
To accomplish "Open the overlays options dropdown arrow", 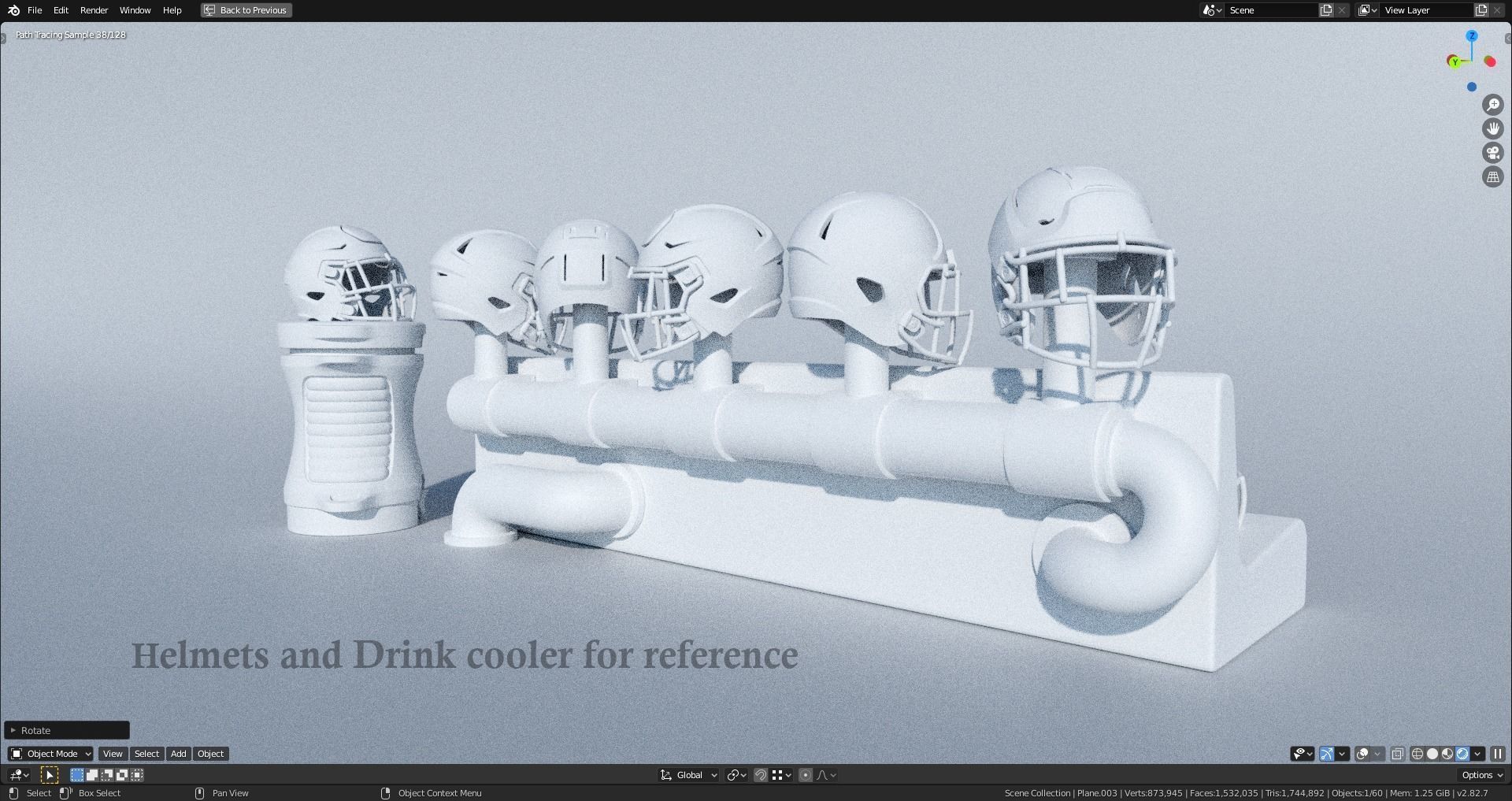I will (1378, 754).
